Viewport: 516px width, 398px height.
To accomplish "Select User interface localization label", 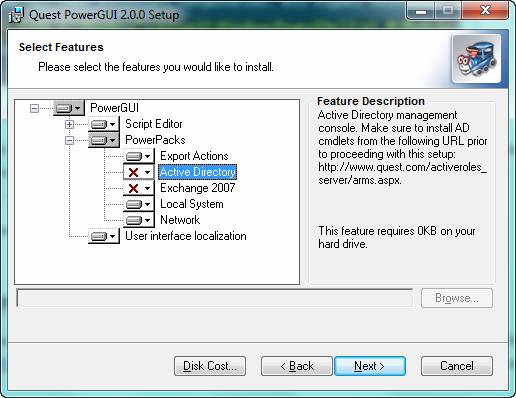I will 186,236.
